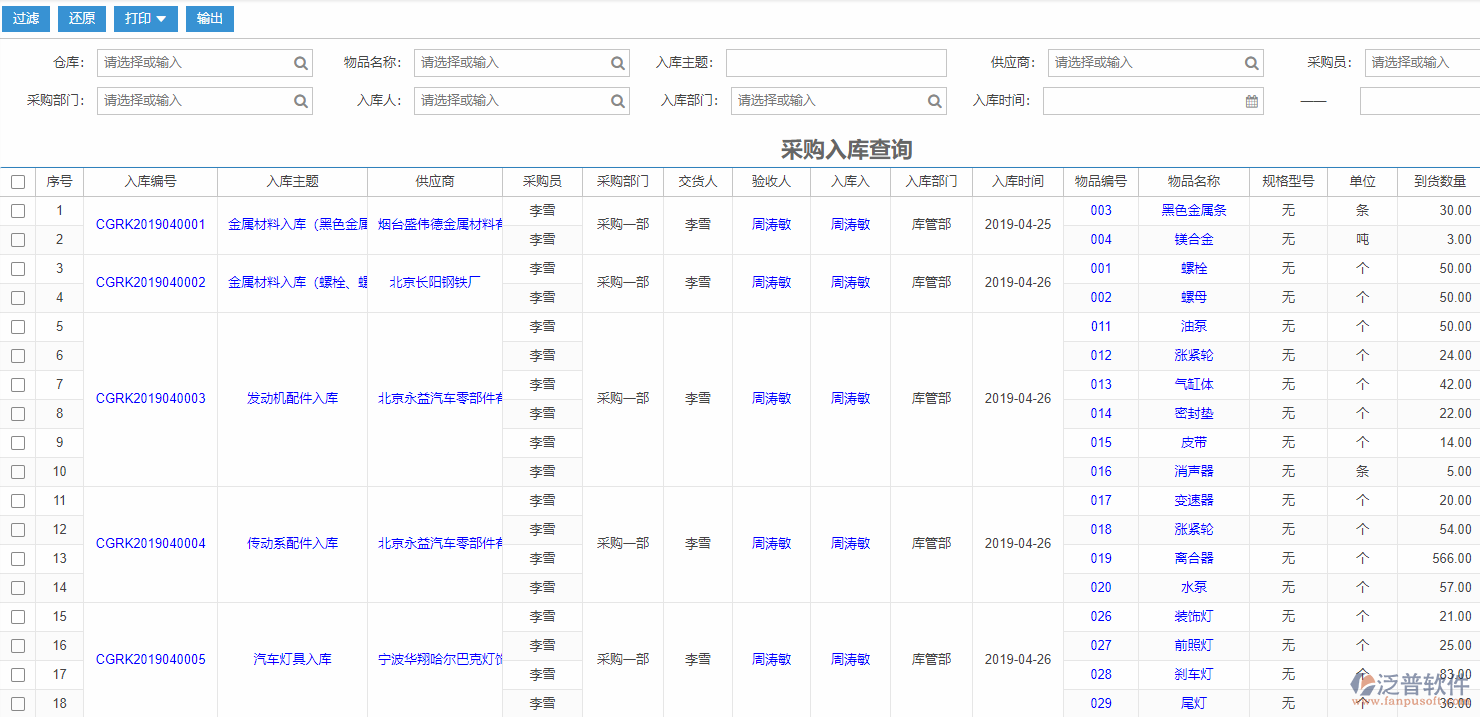This screenshot has width=1480, height=717.
Task: Check the checkbox for row 序号 1
Action: coord(17,210)
